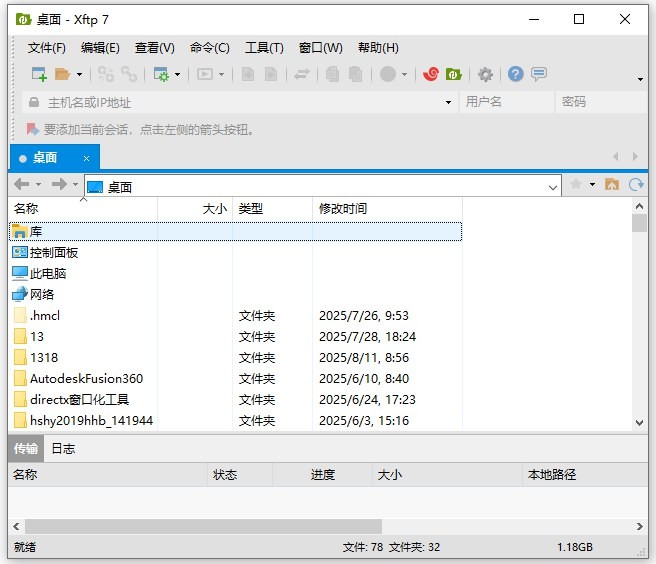The width and height of the screenshot is (656, 564).
Task: Click the greyed play-in-window toolbar icon
Action: pyautogui.click(x=205, y=74)
